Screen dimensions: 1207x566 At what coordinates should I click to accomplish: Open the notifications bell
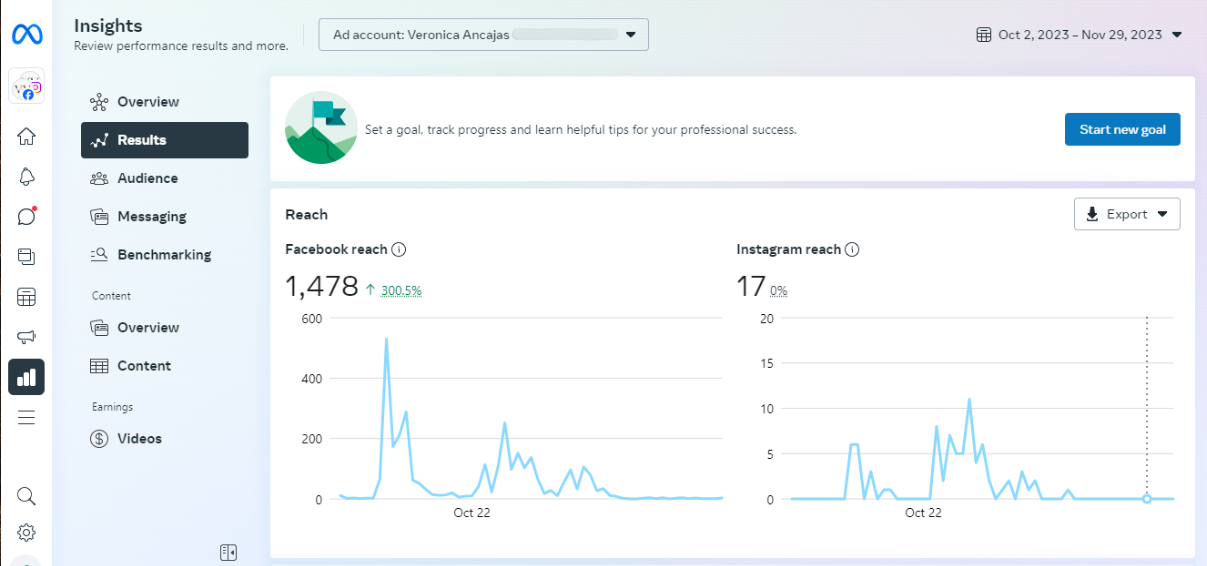coord(27,177)
